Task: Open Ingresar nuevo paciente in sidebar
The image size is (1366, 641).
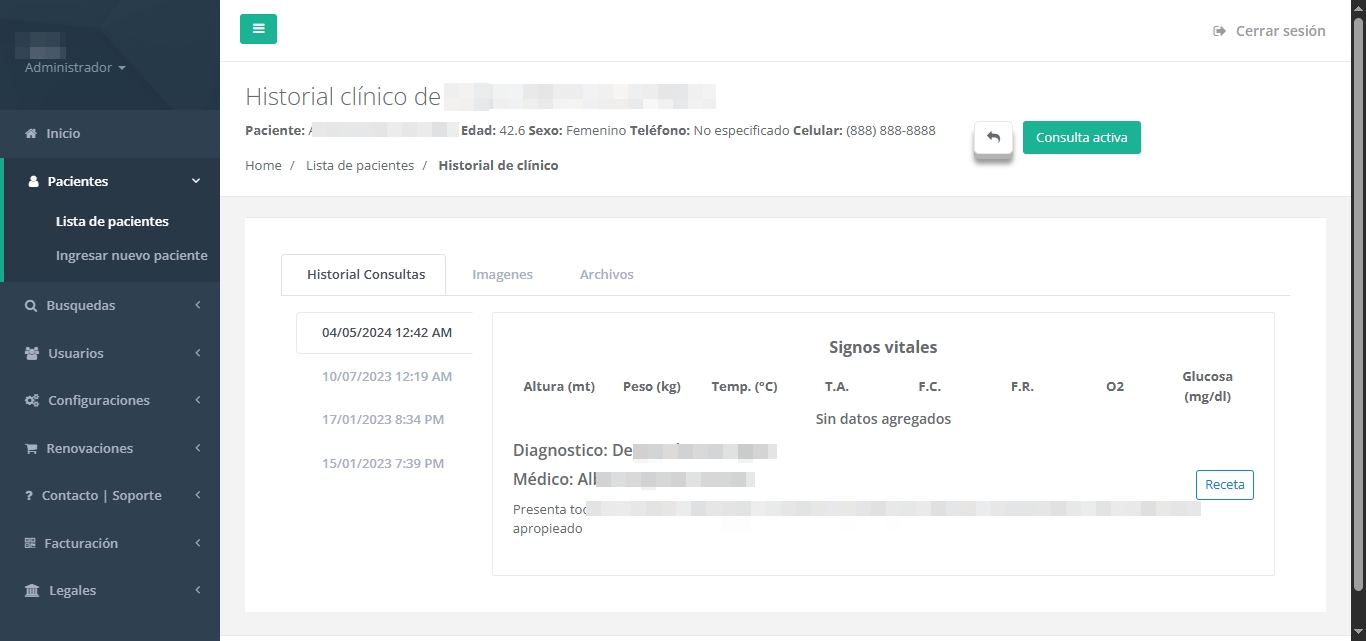Action: [131, 255]
